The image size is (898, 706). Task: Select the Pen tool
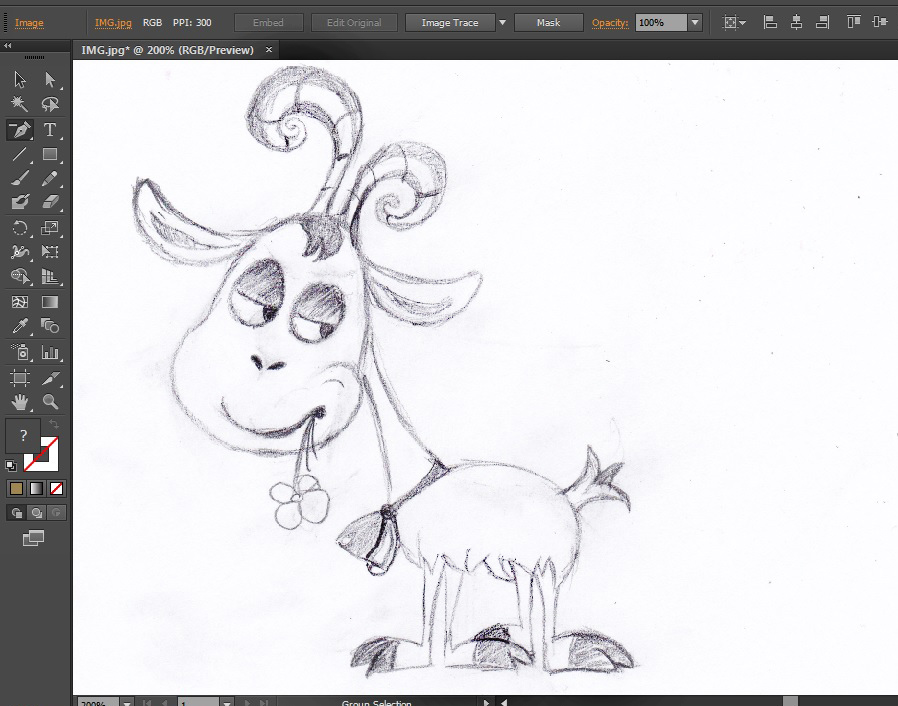click(20, 130)
